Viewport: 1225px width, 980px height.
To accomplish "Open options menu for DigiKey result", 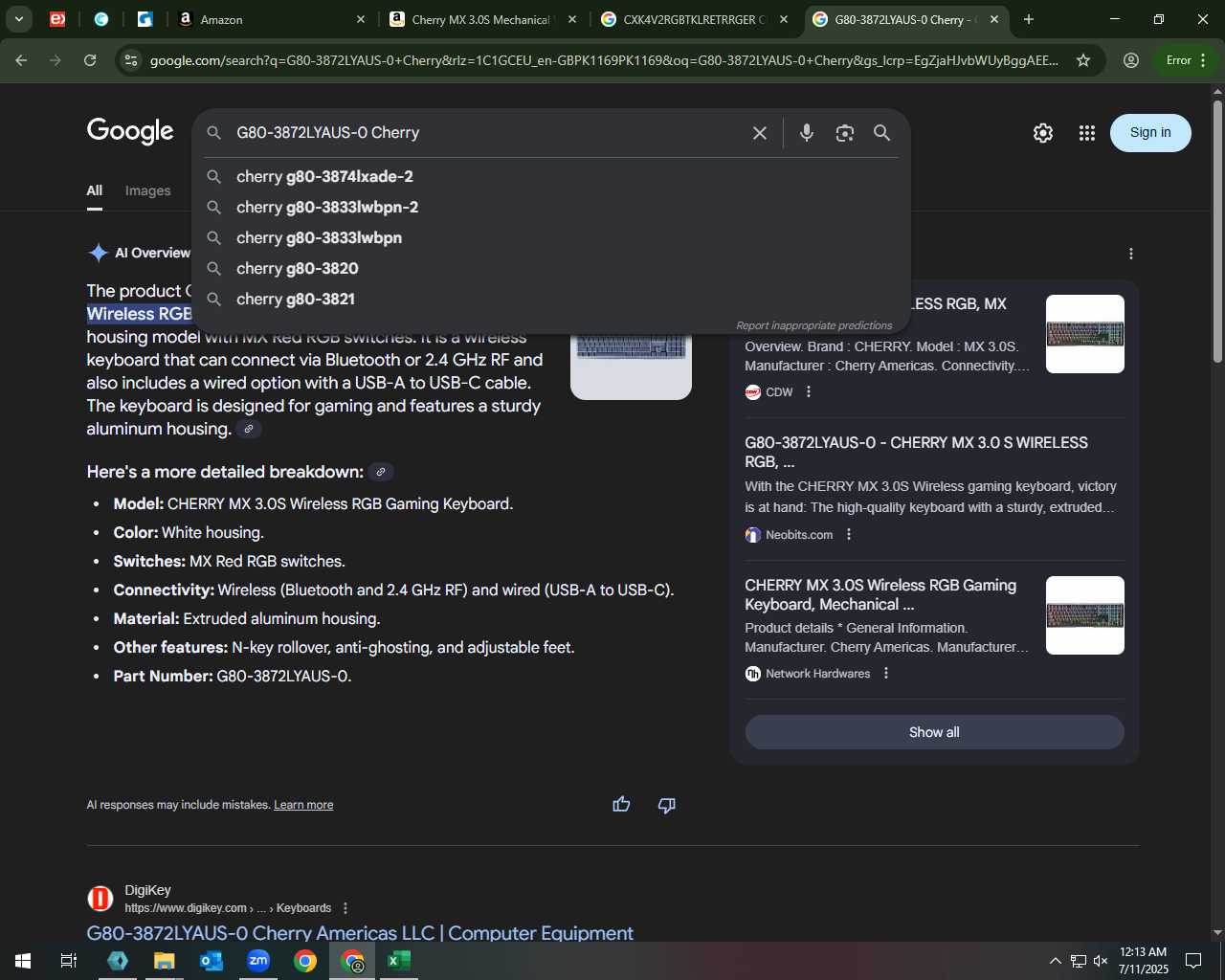I will (345, 908).
